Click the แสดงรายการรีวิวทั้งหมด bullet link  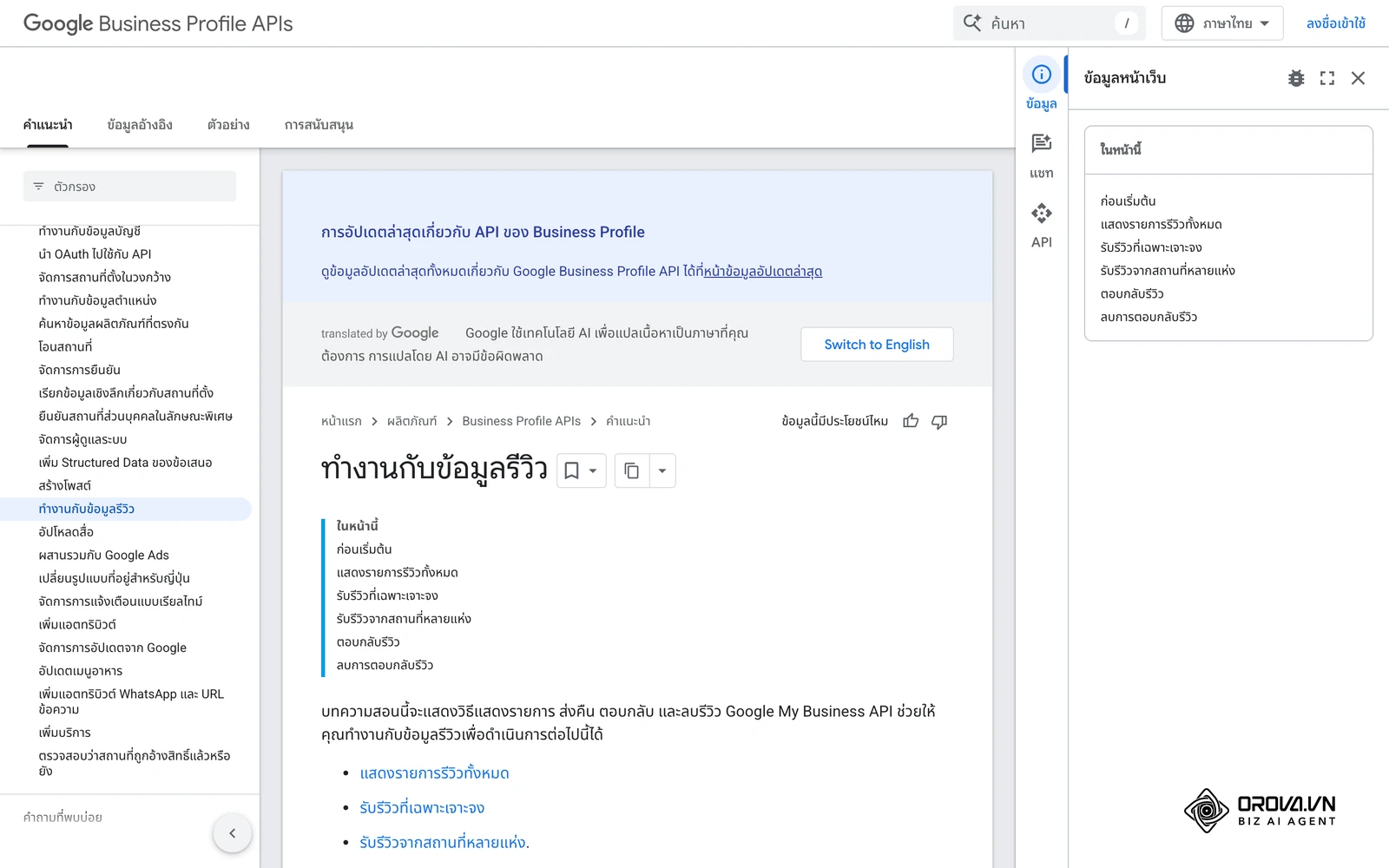coord(434,773)
